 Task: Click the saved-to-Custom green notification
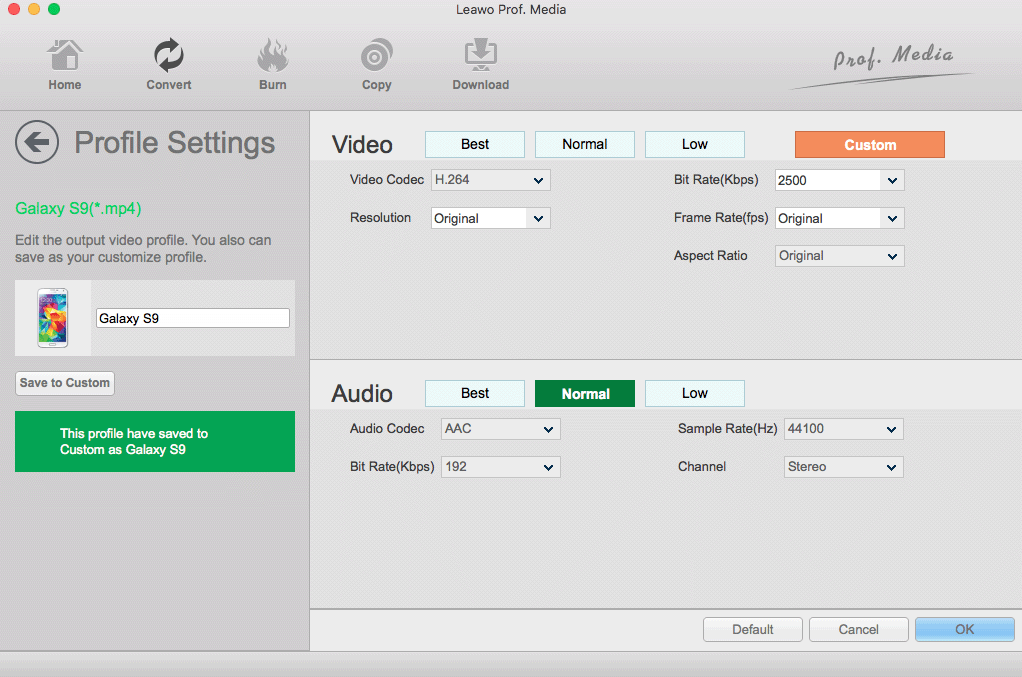tap(155, 441)
